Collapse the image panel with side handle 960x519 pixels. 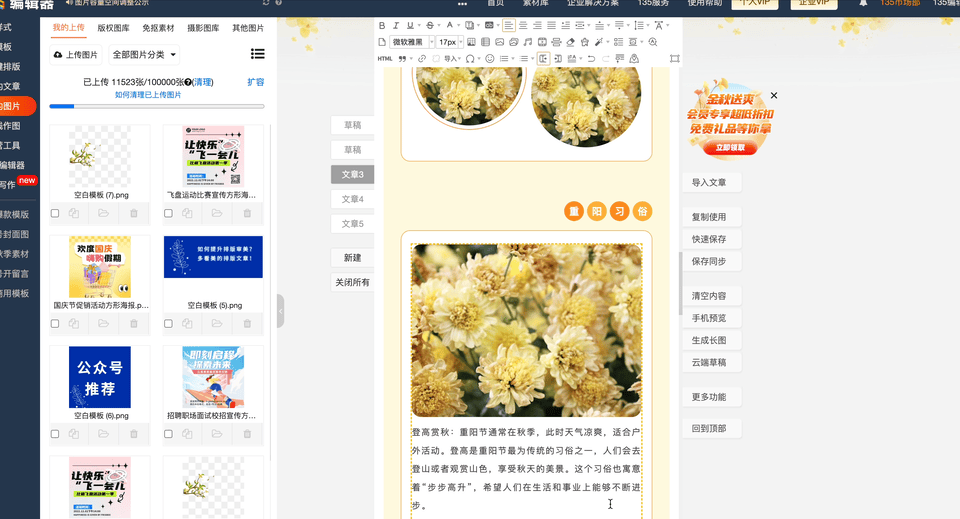coord(280,311)
